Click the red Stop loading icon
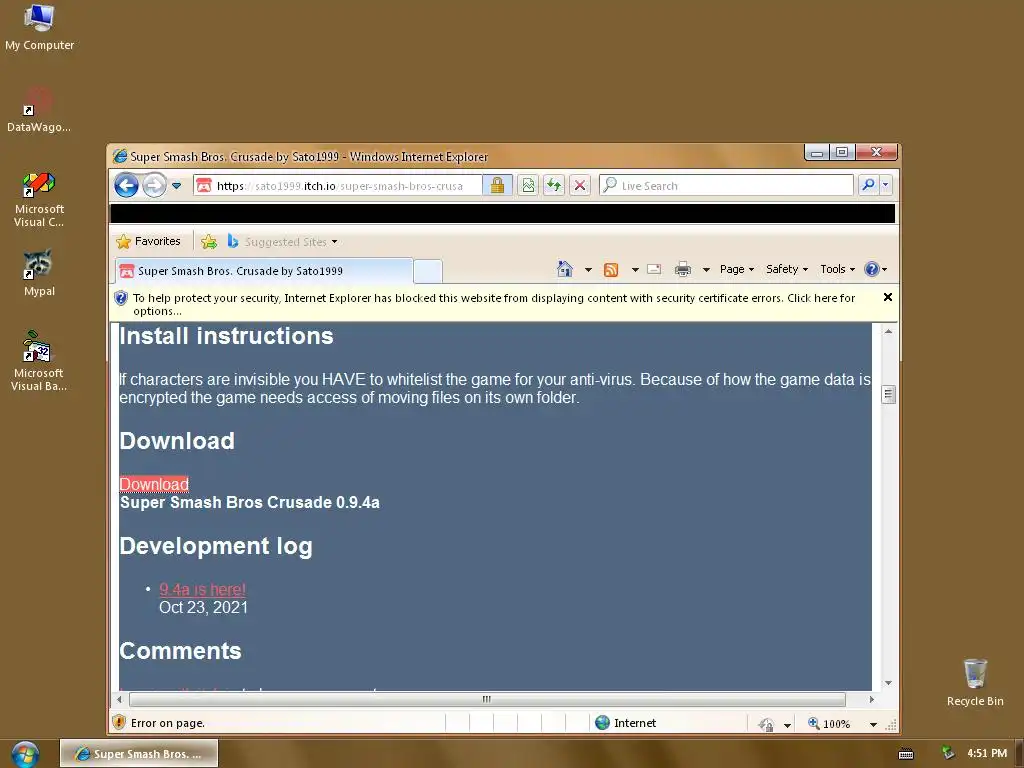 tap(579, 185)
